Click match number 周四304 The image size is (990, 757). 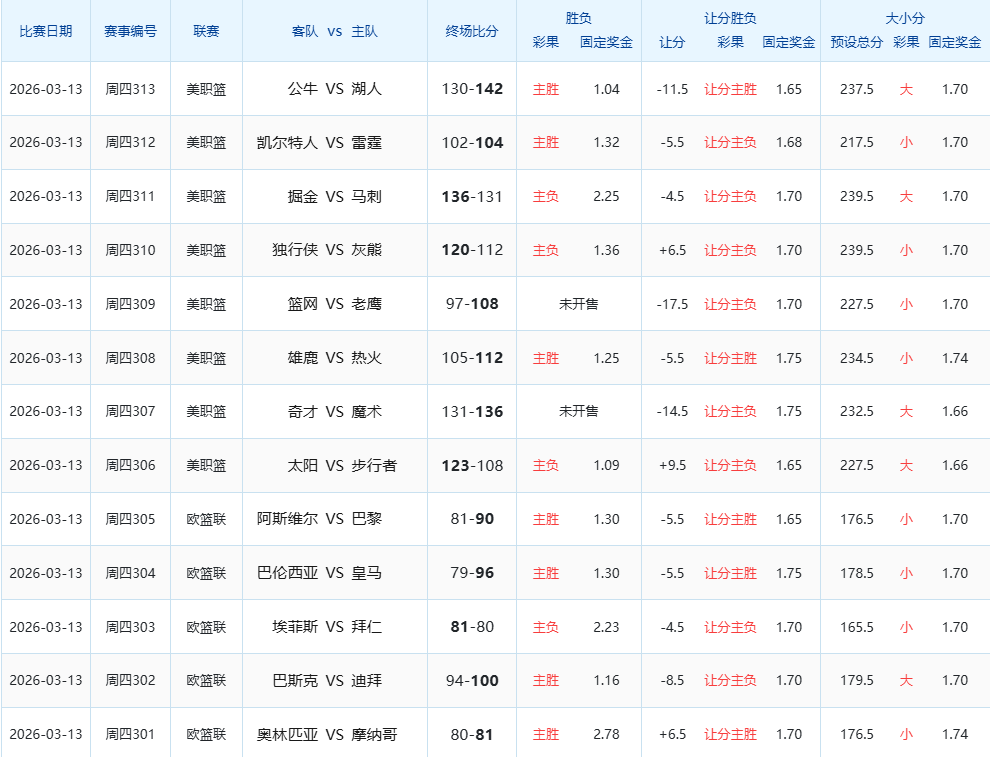tap(130, 574)
